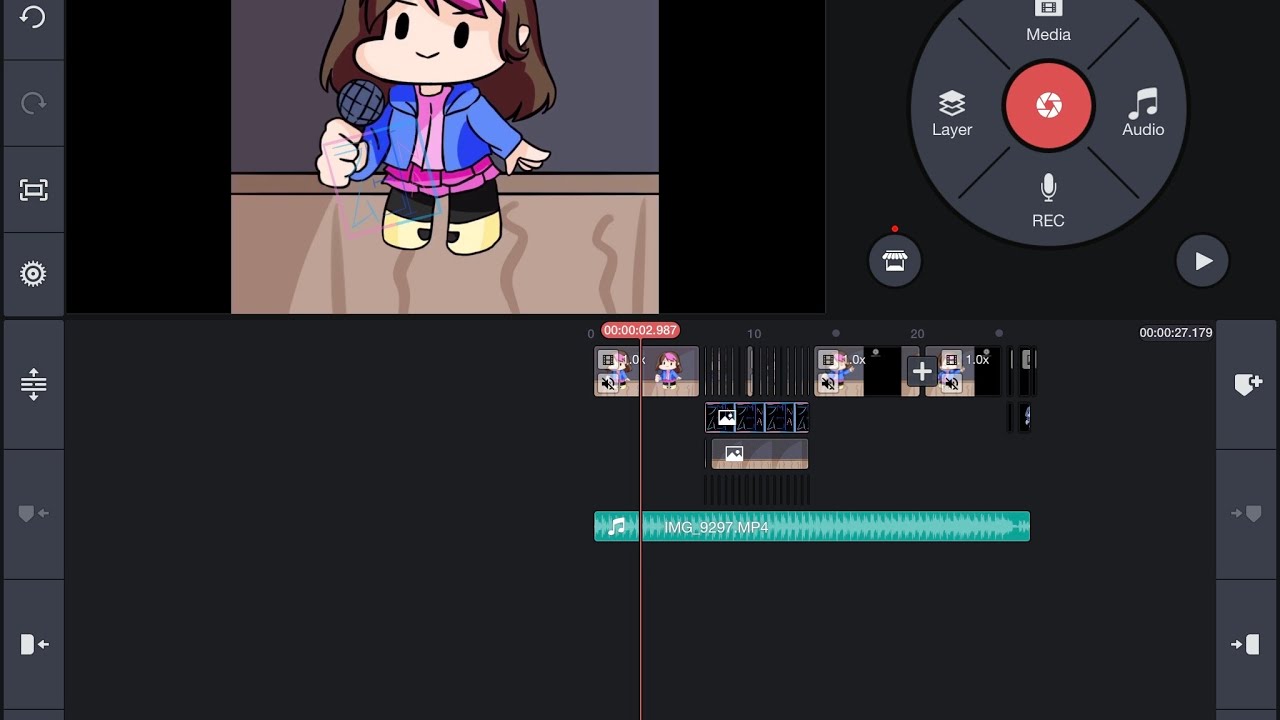Click the bookmark dot before 20 seconds
This screenshot has width=1280, height=720.
click(836, 334)
